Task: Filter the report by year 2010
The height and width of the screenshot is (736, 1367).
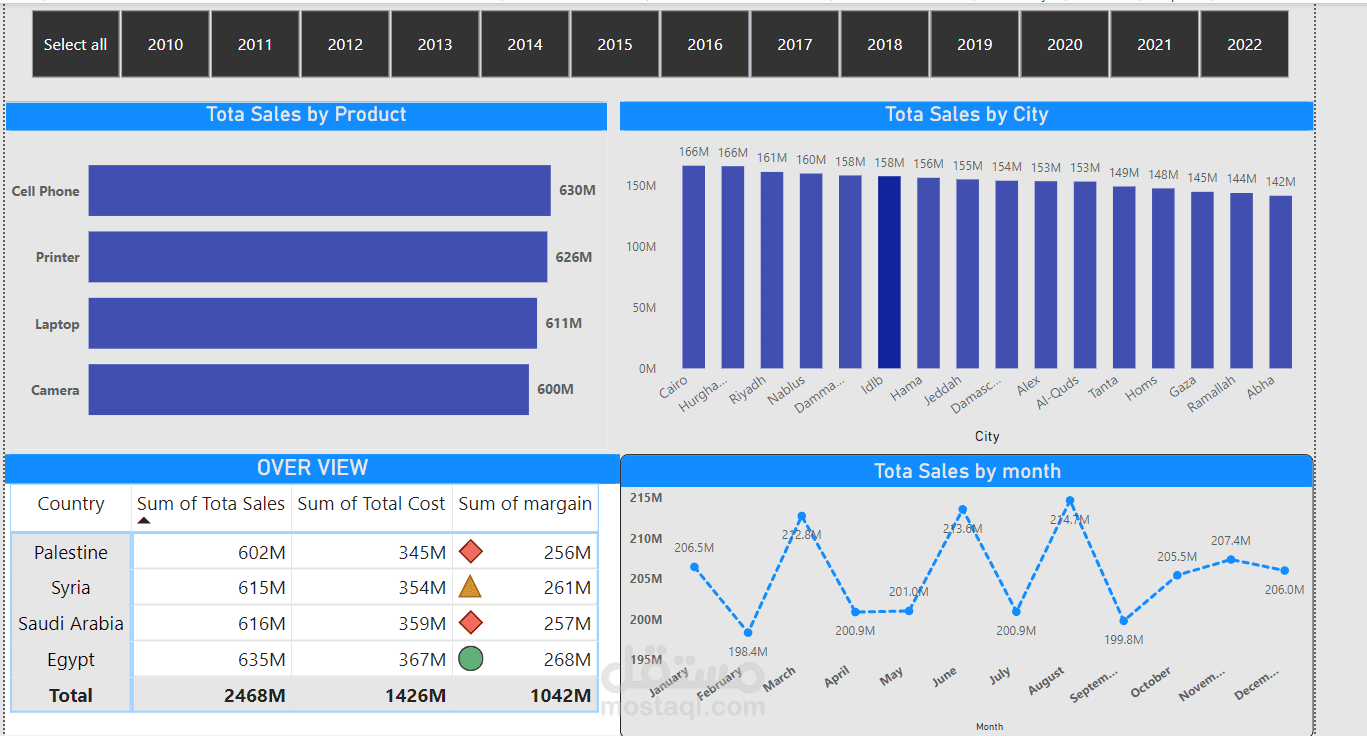Action: [165, 44]
